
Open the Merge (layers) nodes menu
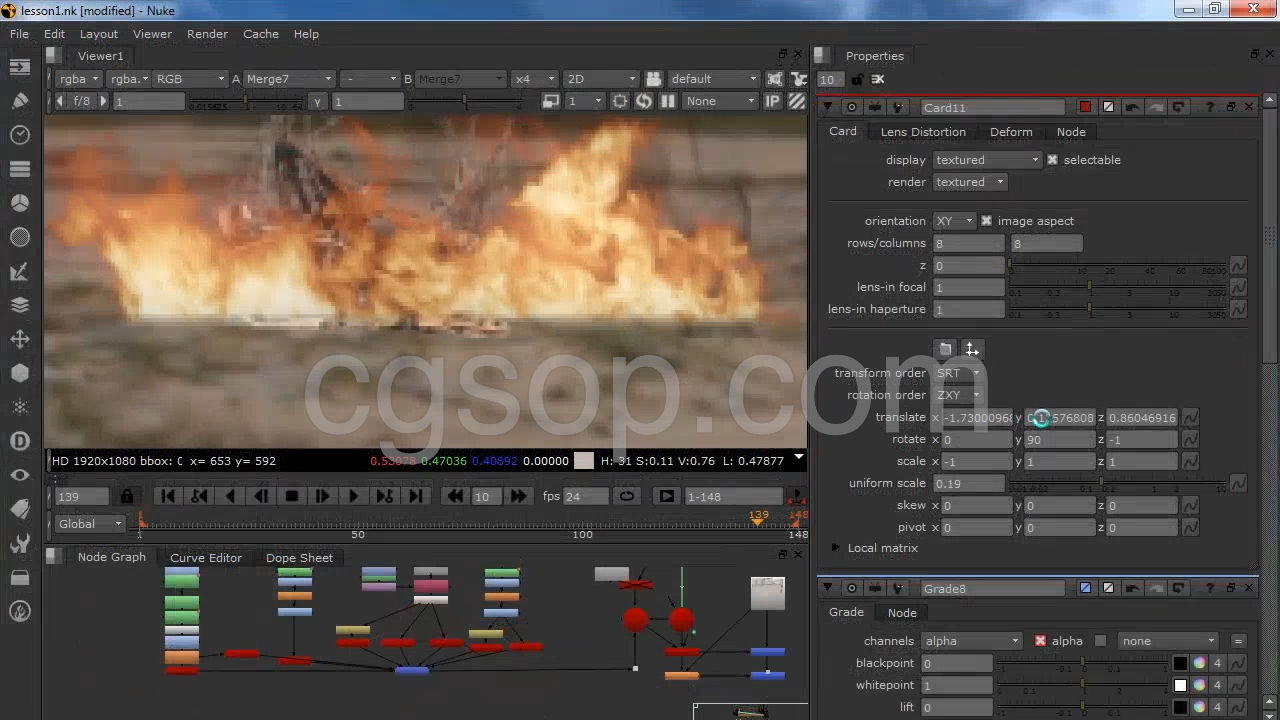click(x=20, y=305)
